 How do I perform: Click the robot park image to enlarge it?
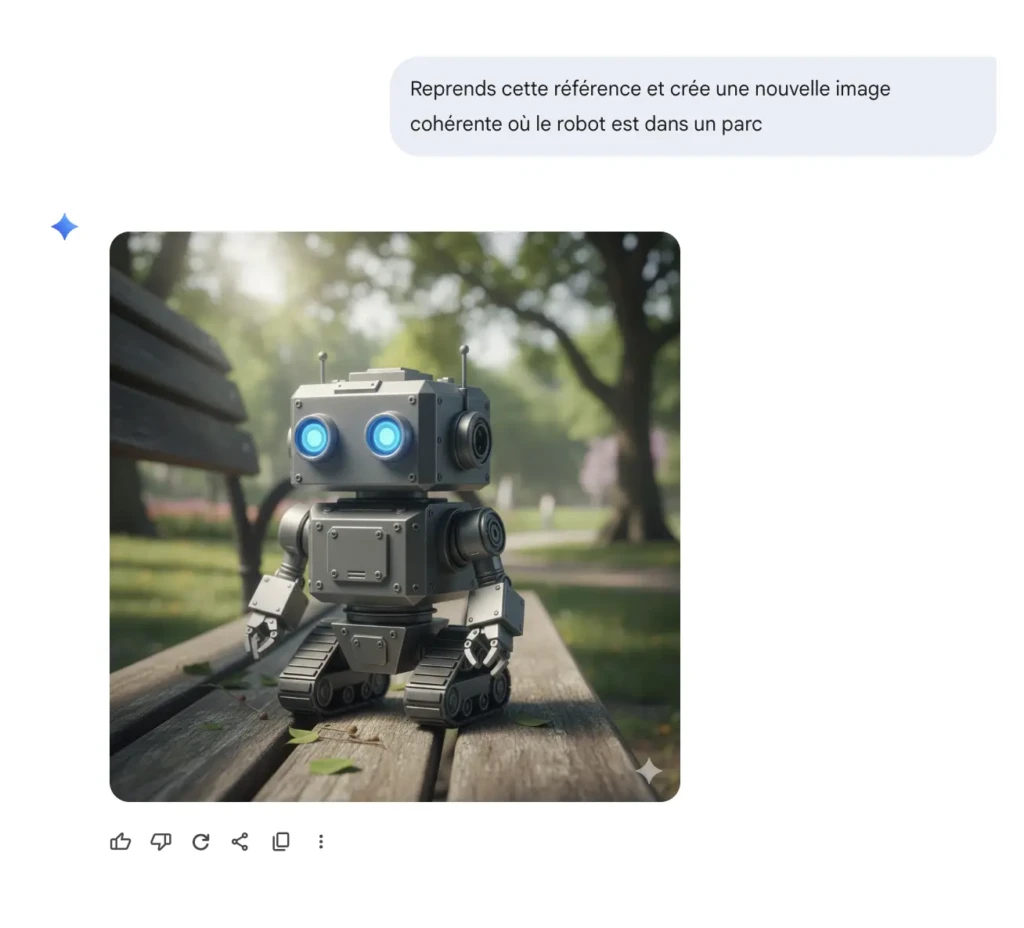[395, 516]
